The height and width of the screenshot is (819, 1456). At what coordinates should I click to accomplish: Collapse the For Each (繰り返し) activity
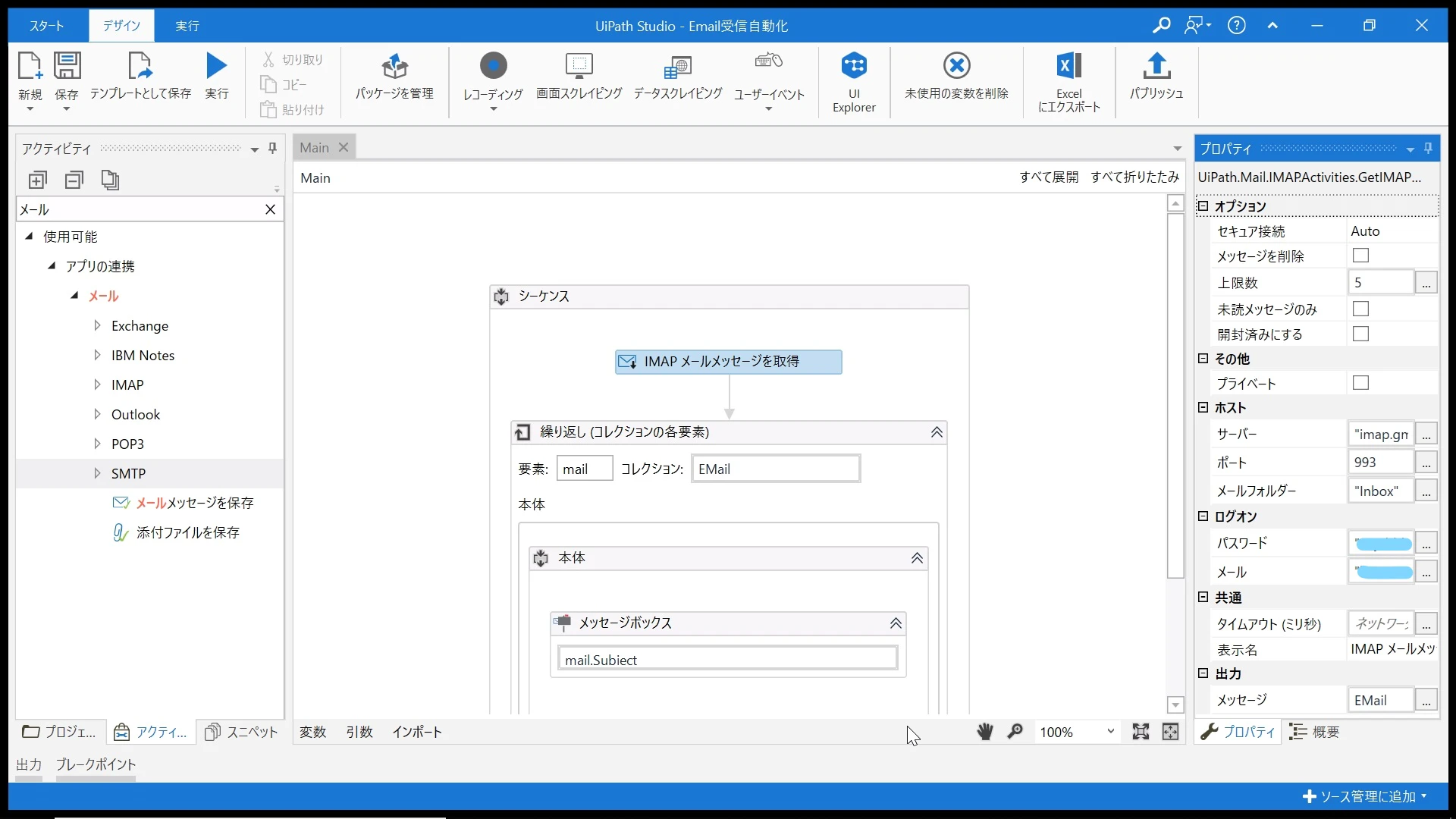937,432
